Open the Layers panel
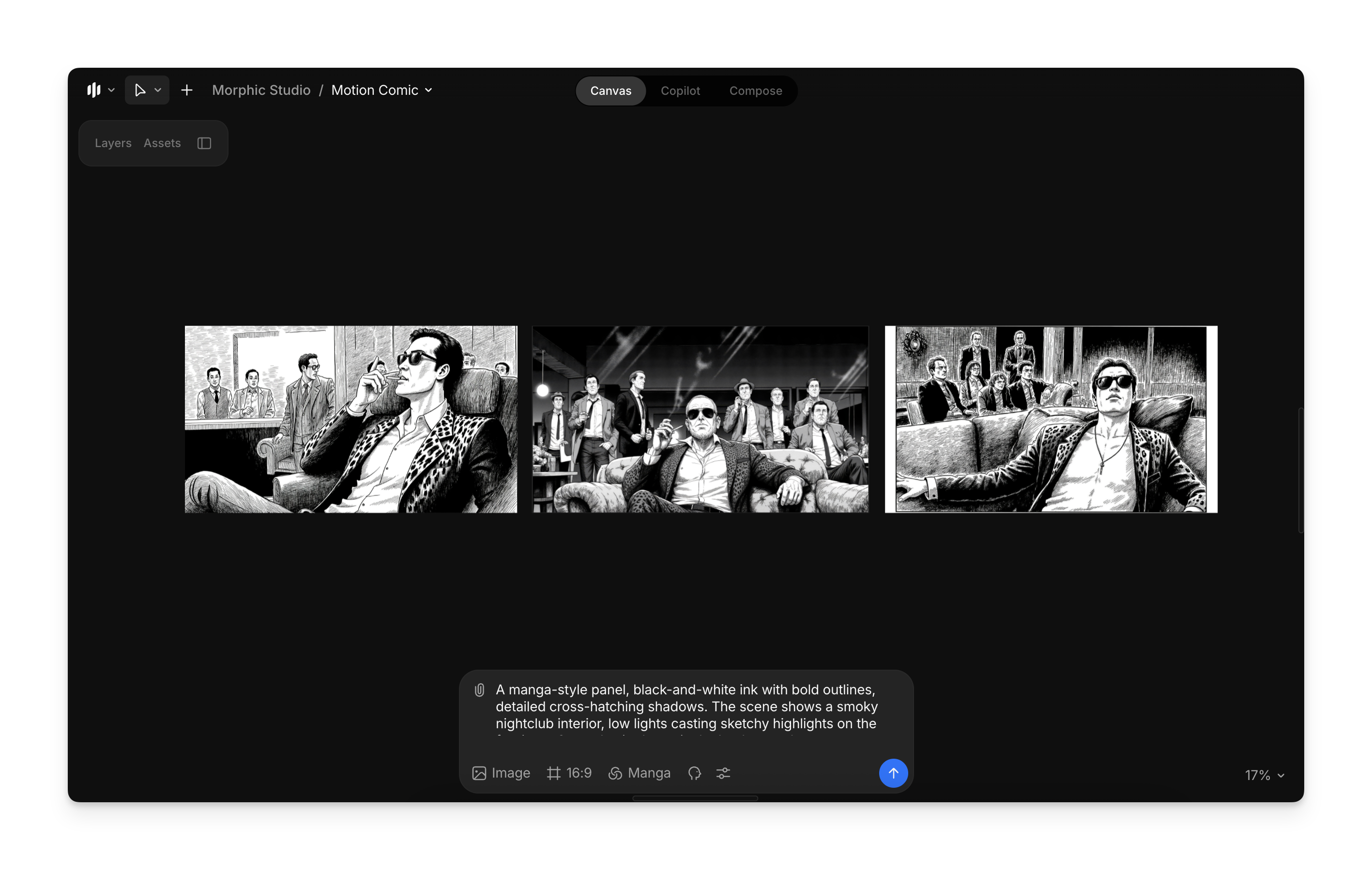Viewport: 1372px width, 870px height. tap(113, 143)
